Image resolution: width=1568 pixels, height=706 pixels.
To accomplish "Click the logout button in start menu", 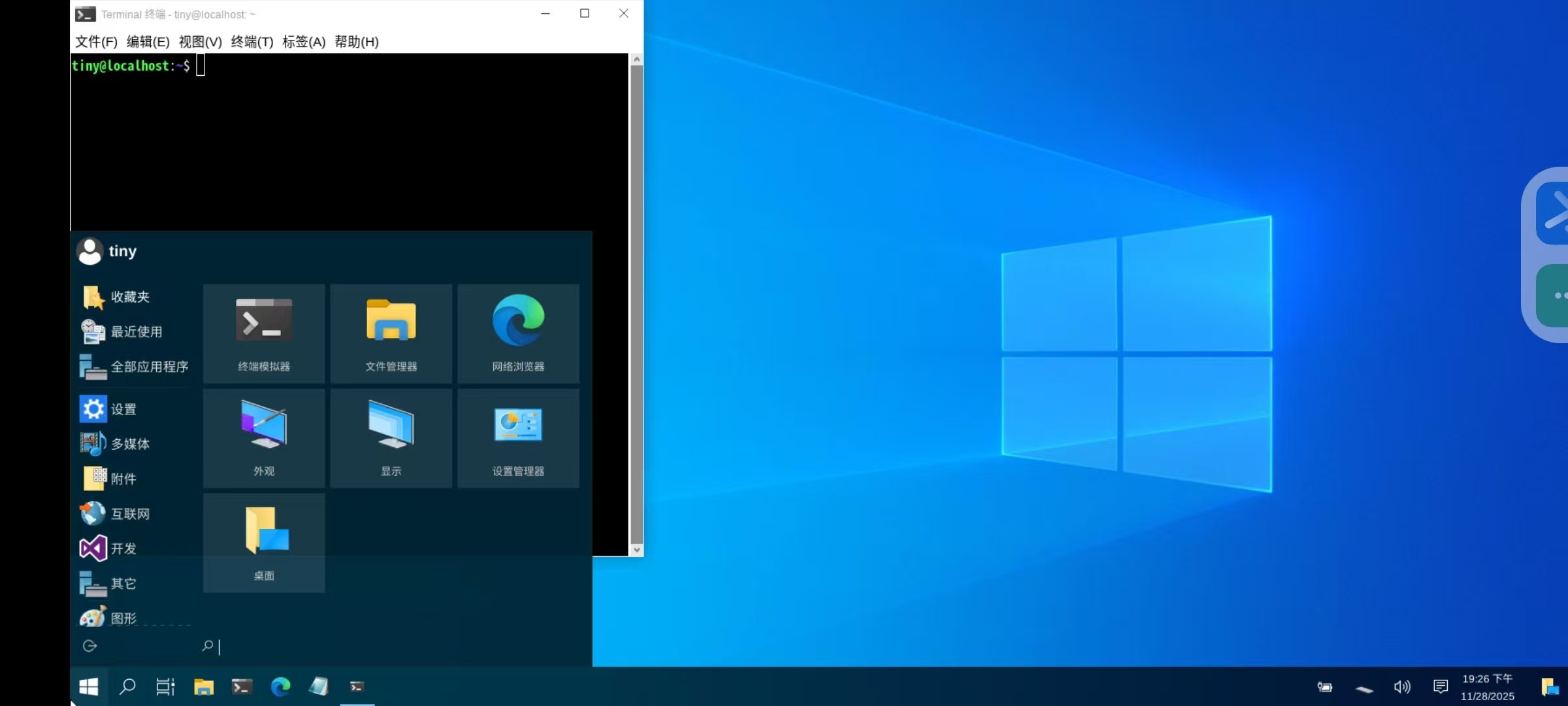I will 90,646.
